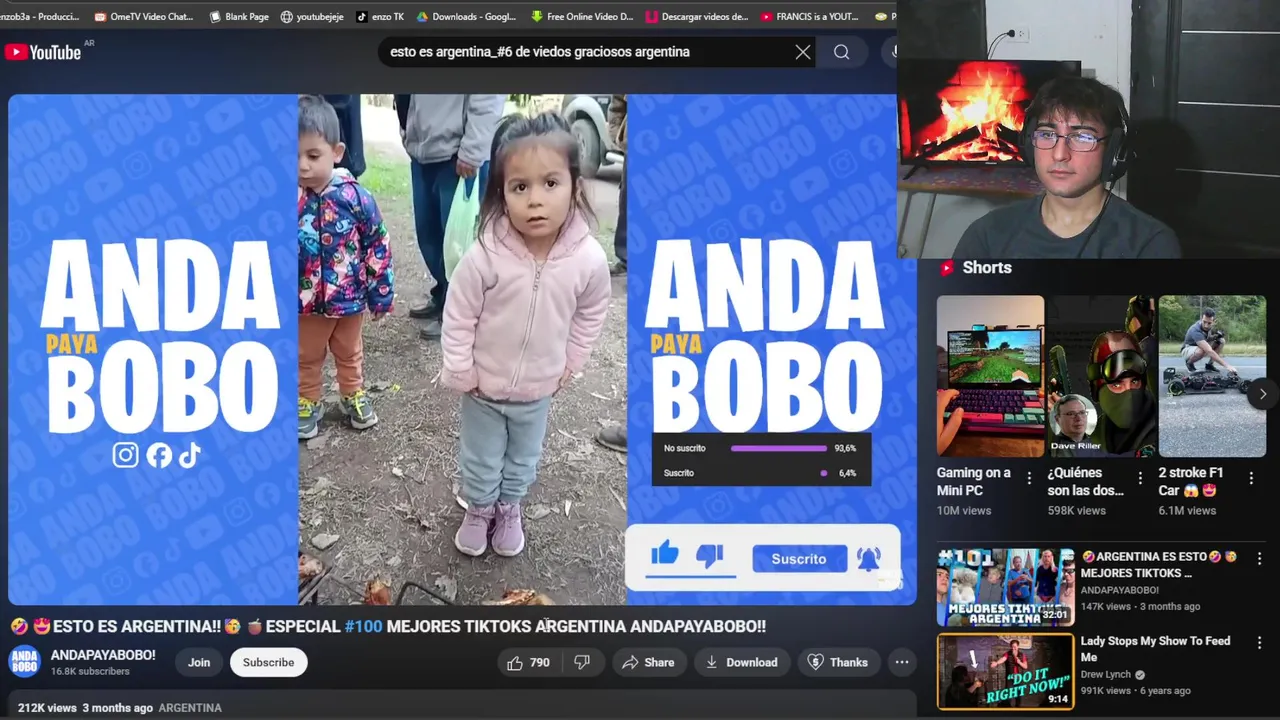Open 'ARGENTINA ES ESTO' recommended video thumbnail
The height and width of the screenshot is (720, 1280).
click(x=1005, y=586)
